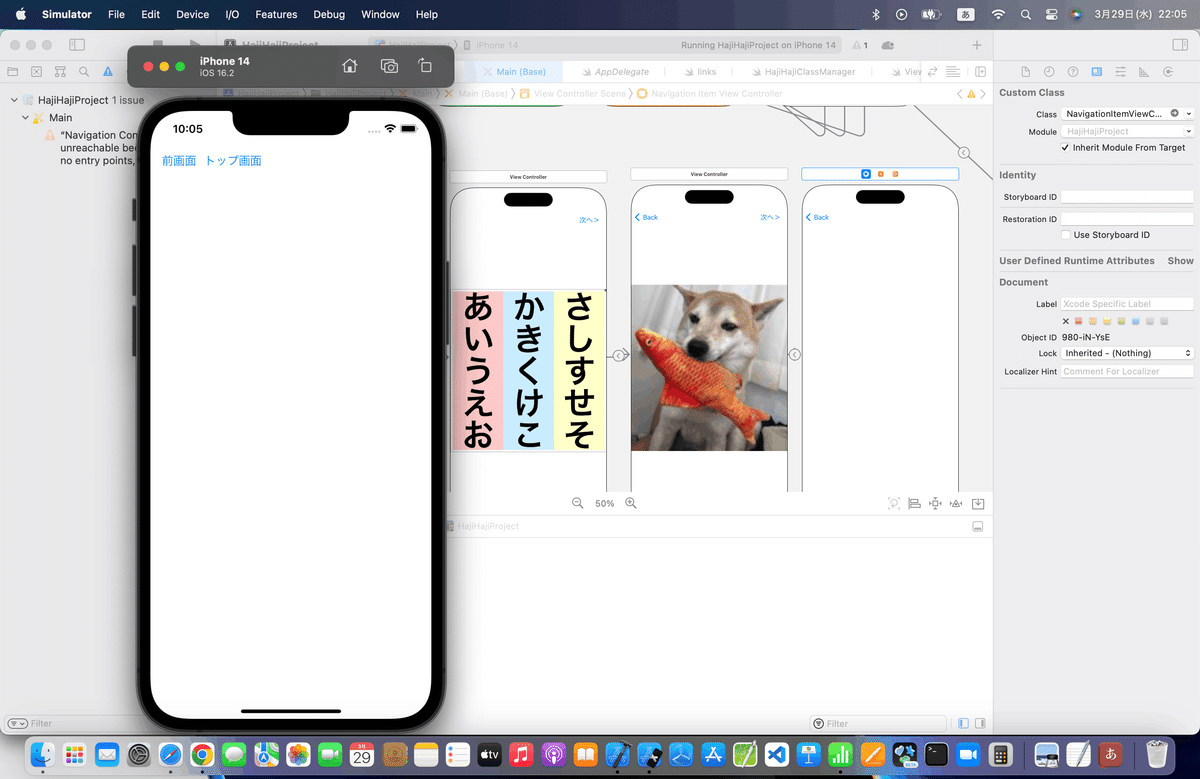Viewport: 1200px width, 779px height.
Task: Open the find navigator magnifier icon
Action: click(84, 72)
